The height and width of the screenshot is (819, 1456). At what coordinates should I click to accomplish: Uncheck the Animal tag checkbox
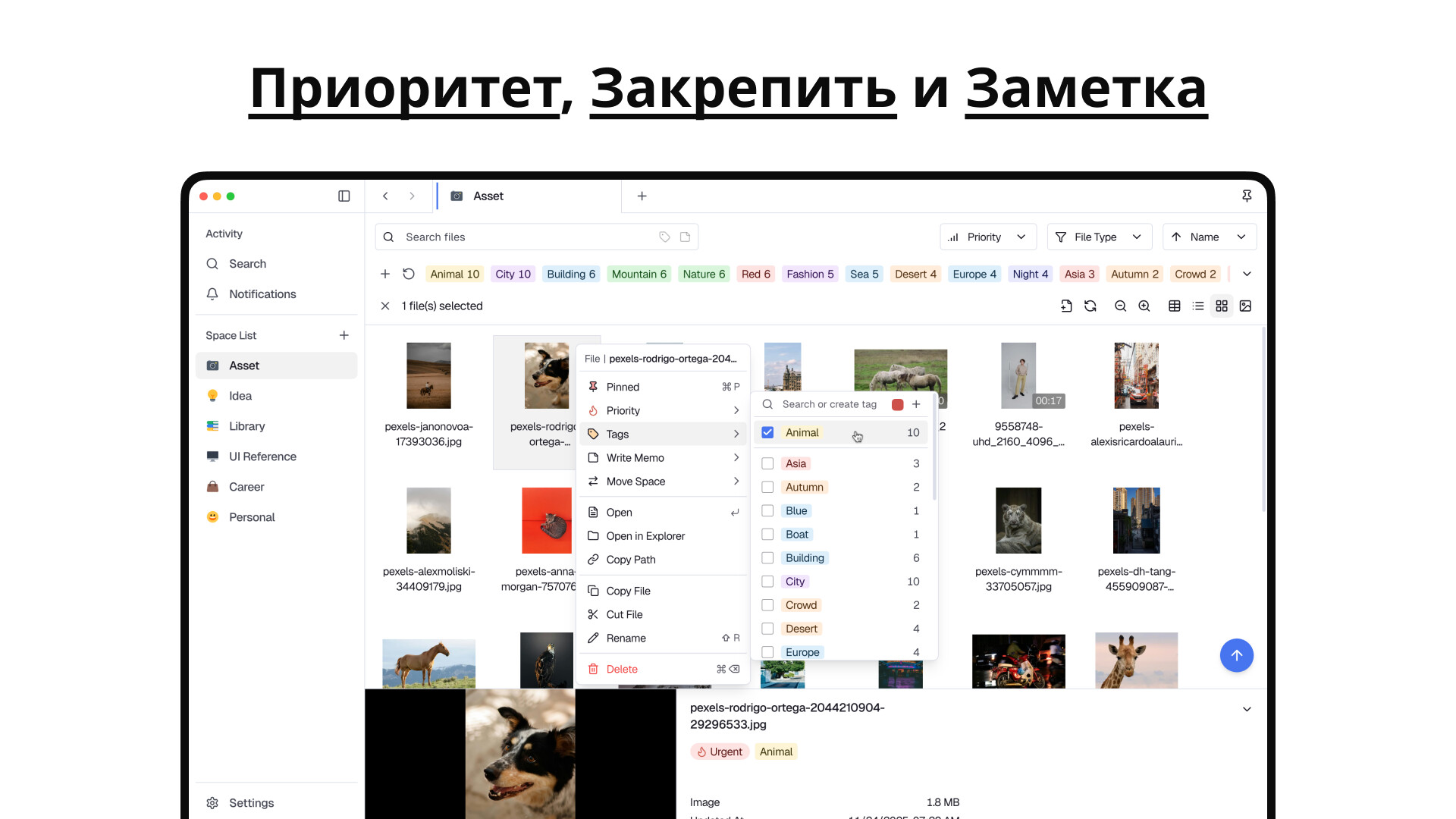(x=767, y=433)
